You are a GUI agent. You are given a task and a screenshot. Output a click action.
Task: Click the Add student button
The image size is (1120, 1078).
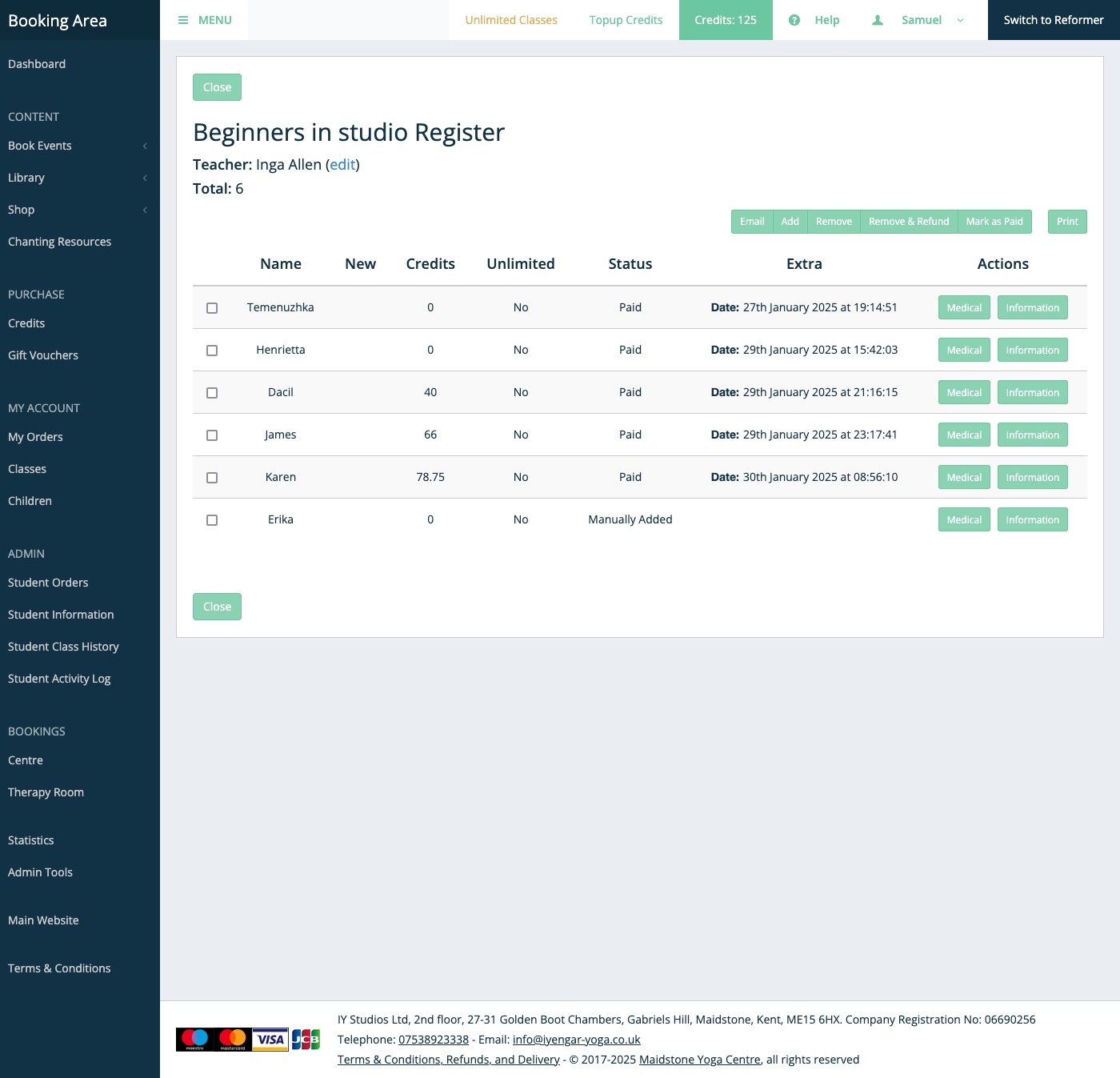(x=790, y=222)
